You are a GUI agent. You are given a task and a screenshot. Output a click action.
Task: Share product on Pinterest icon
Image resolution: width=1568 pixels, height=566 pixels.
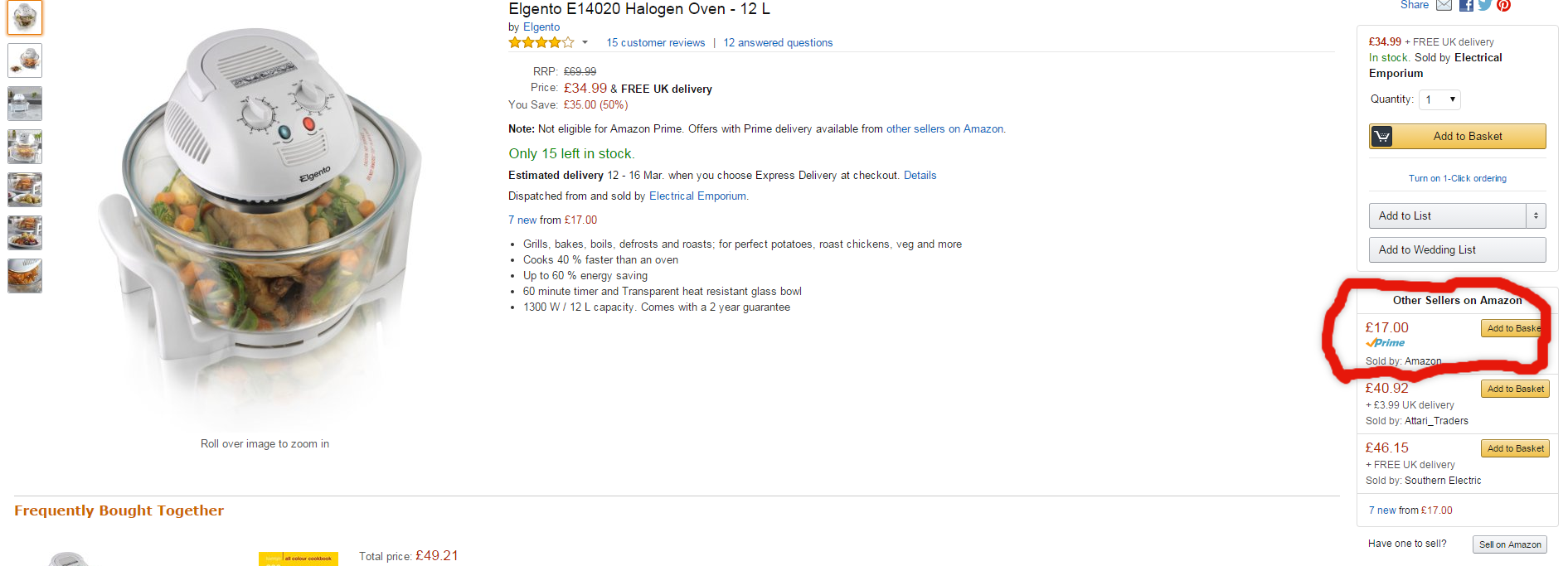point(1503,5)
